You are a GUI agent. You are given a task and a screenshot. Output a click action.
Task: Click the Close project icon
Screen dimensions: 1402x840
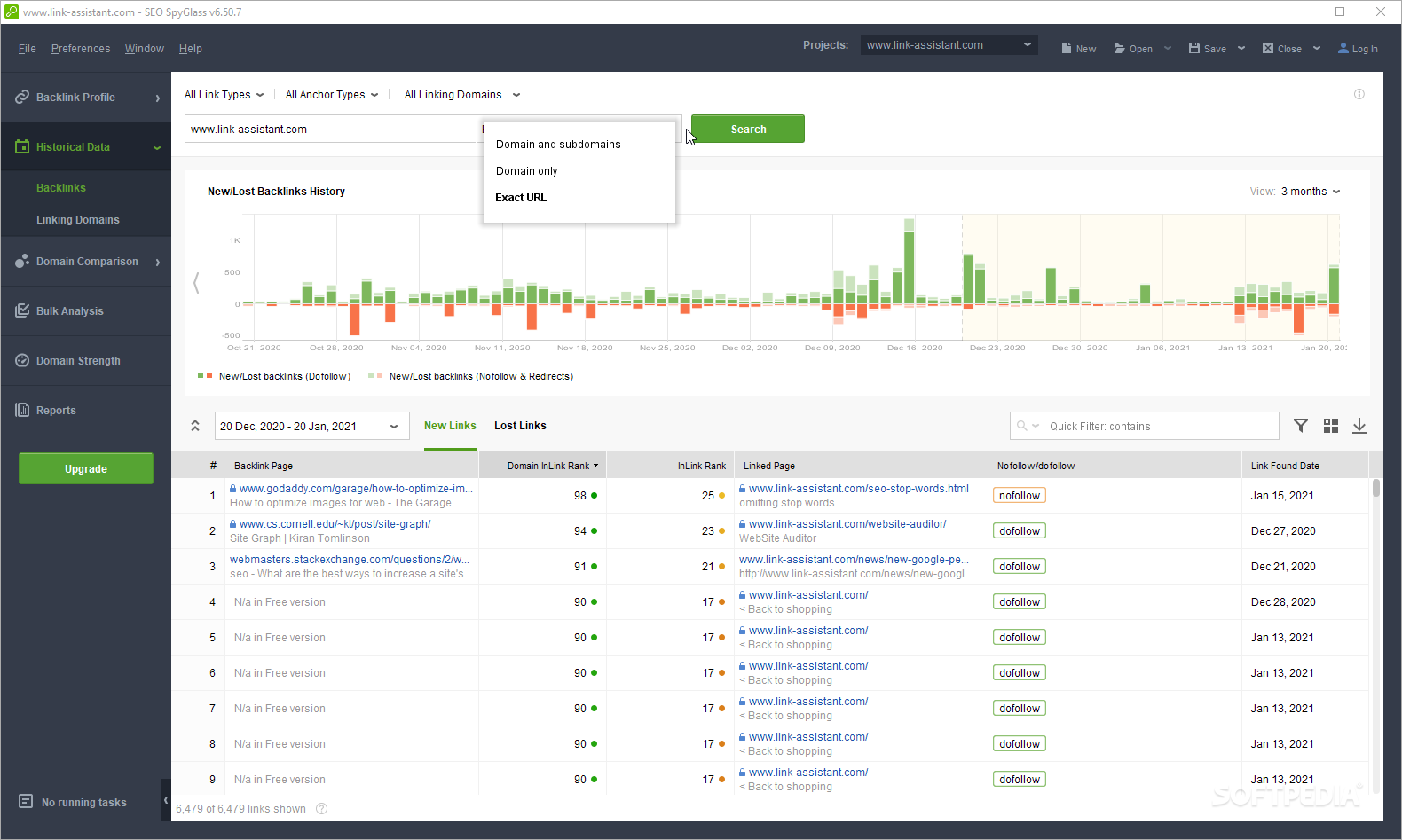pos(1268,48)
